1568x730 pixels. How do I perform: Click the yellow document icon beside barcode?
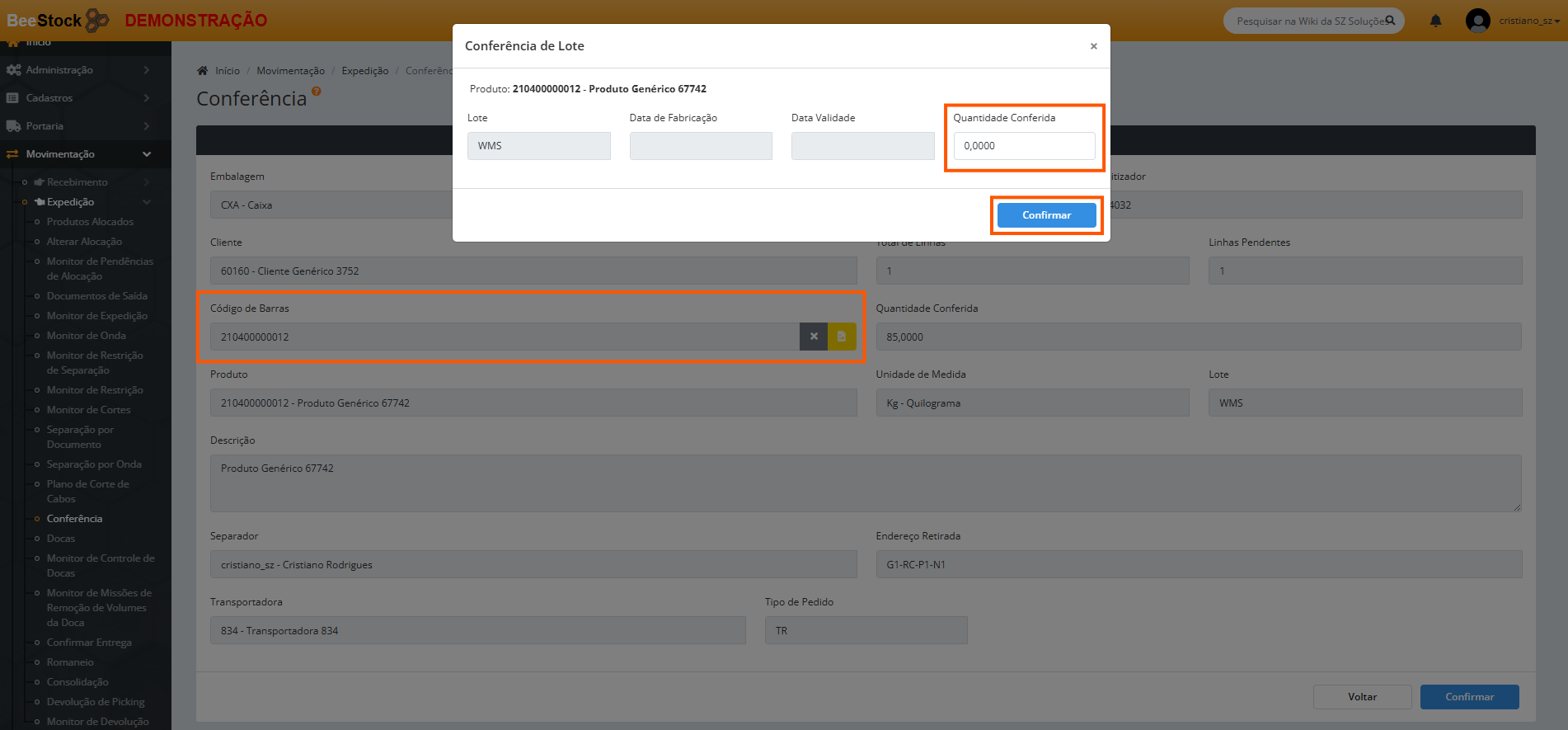point(842,337)
